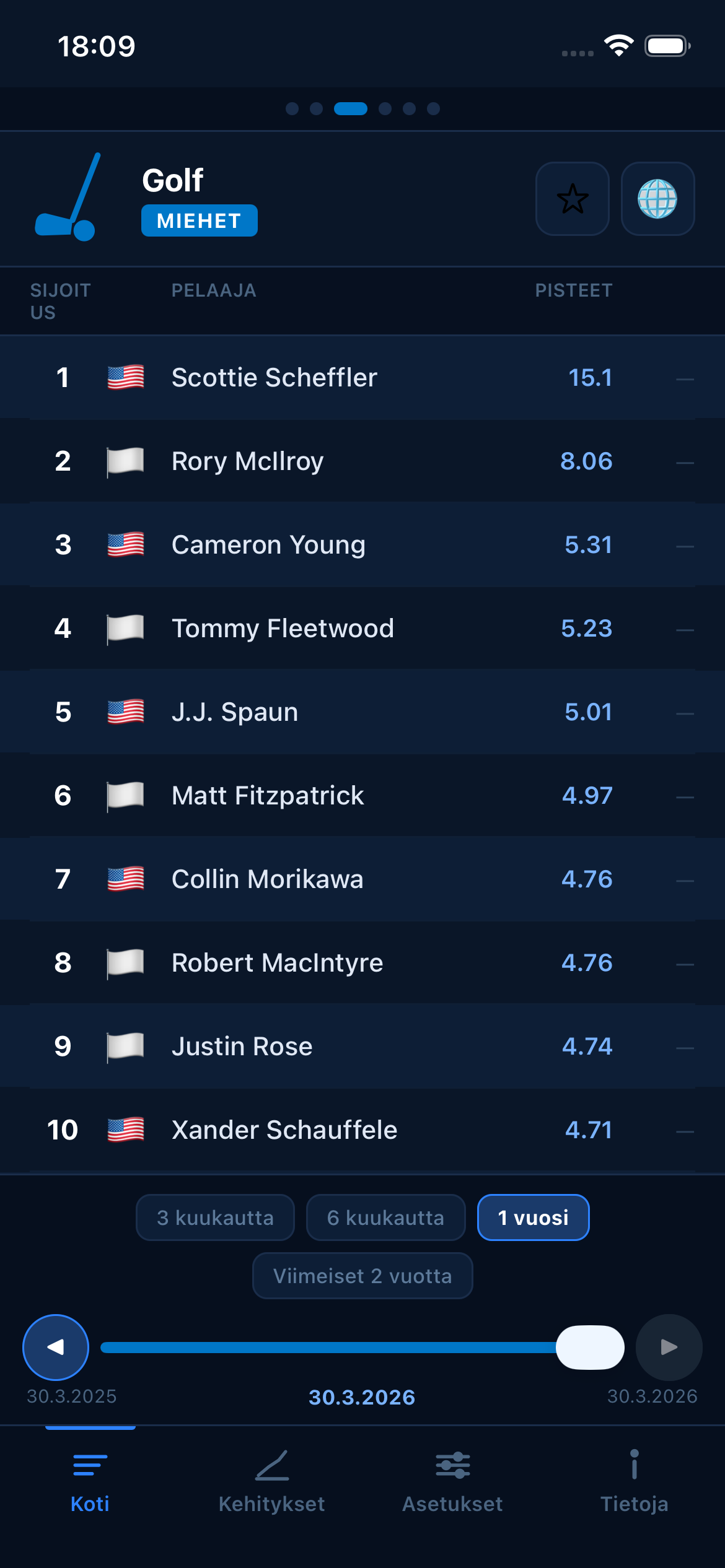
Task: Open Rory McIlroy's player row
Action: [362, 461]
